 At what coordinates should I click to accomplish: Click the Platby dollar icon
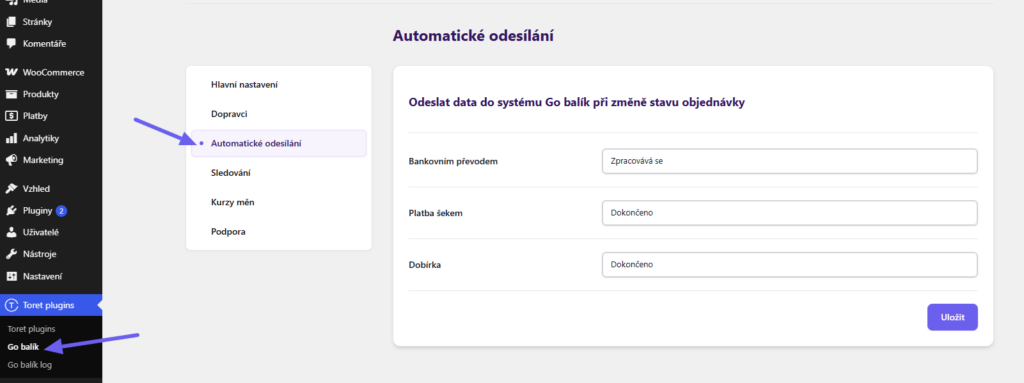pos(10,116)
